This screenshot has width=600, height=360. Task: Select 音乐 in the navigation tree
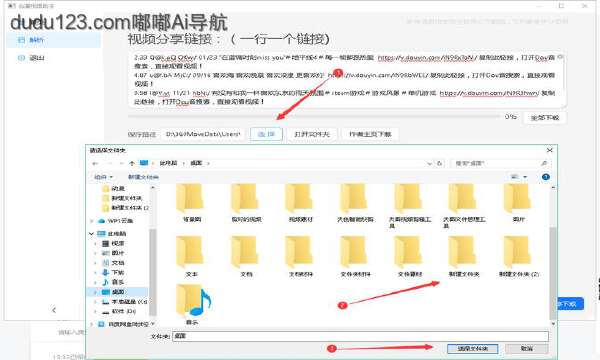113,282
